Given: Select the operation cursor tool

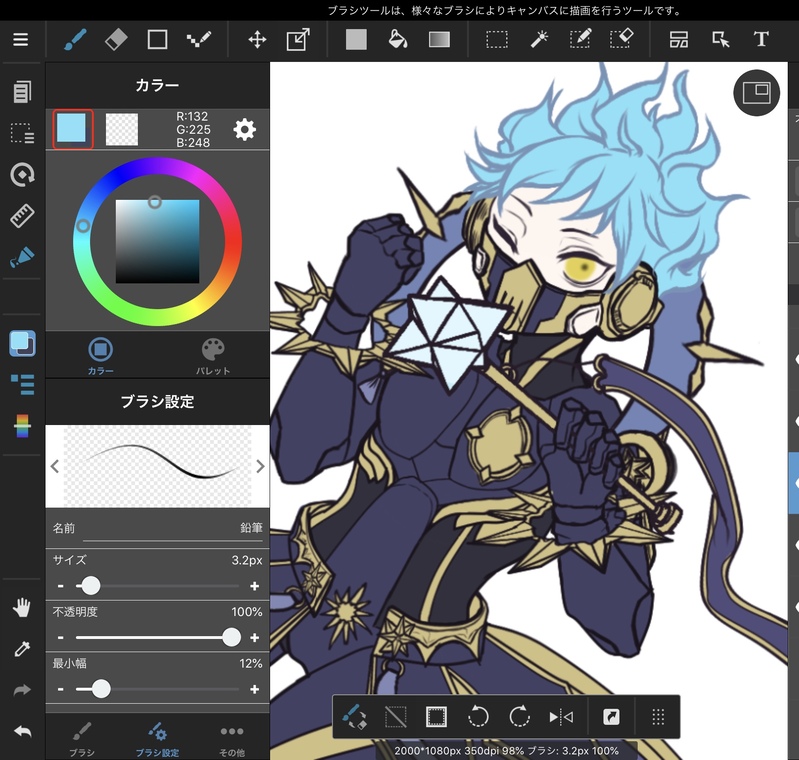Looking at the screenshot, I should [x=720, y=39].
